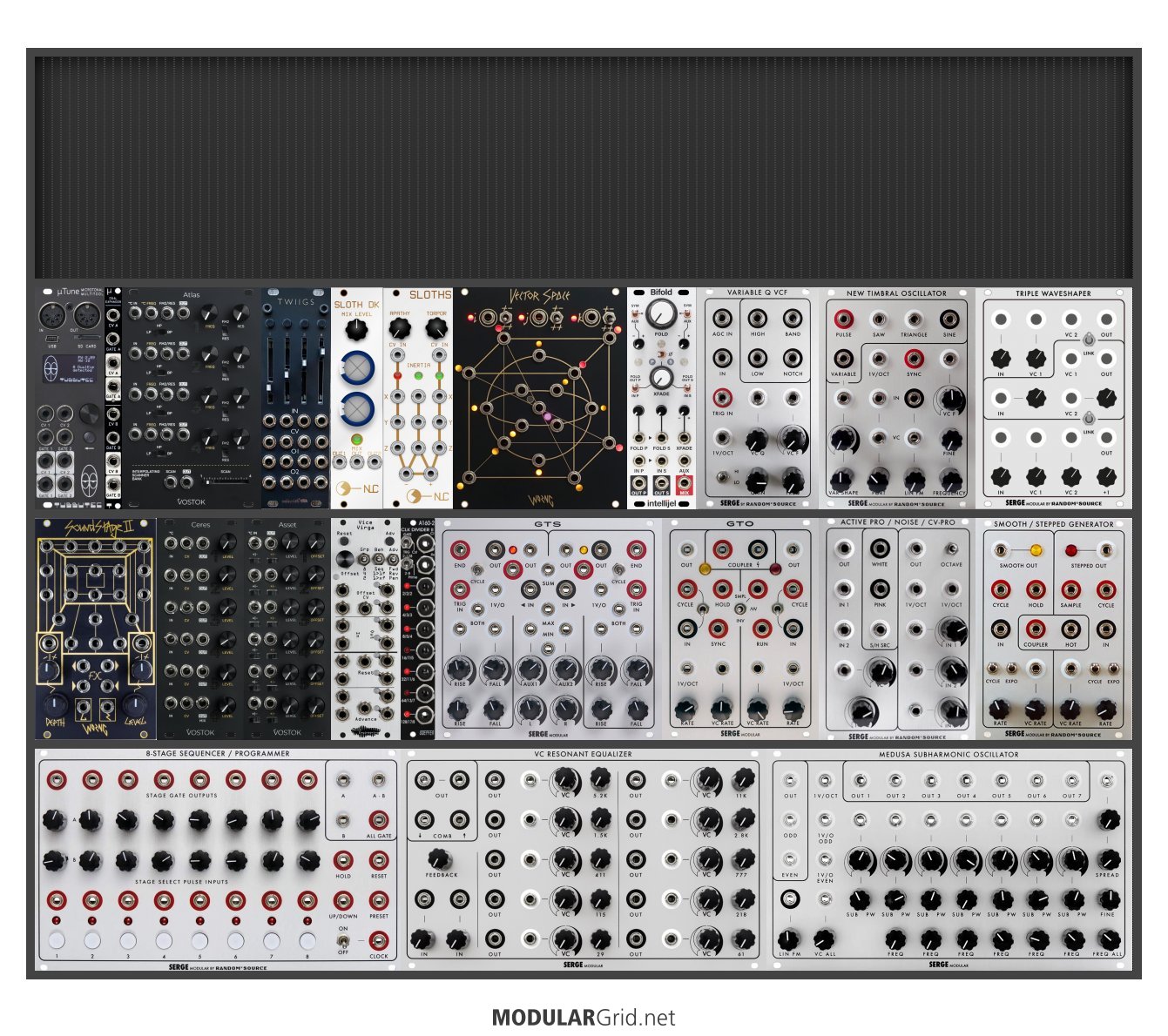Click the WHITE noise output jack
1168x1036 pixels.
click(x=880, y=548)
